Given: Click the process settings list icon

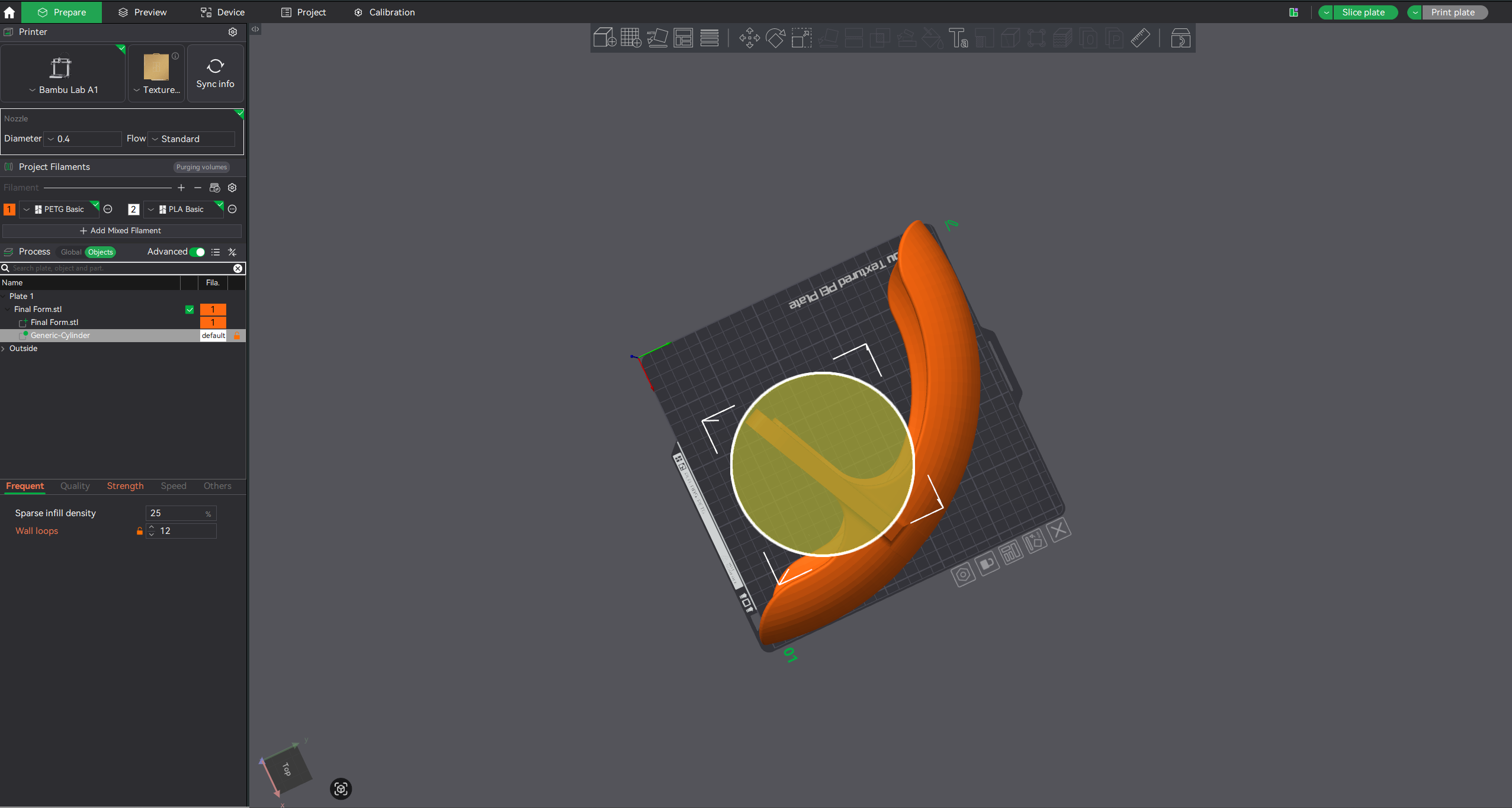Looking at the screenshot, I should pos(216,252).
